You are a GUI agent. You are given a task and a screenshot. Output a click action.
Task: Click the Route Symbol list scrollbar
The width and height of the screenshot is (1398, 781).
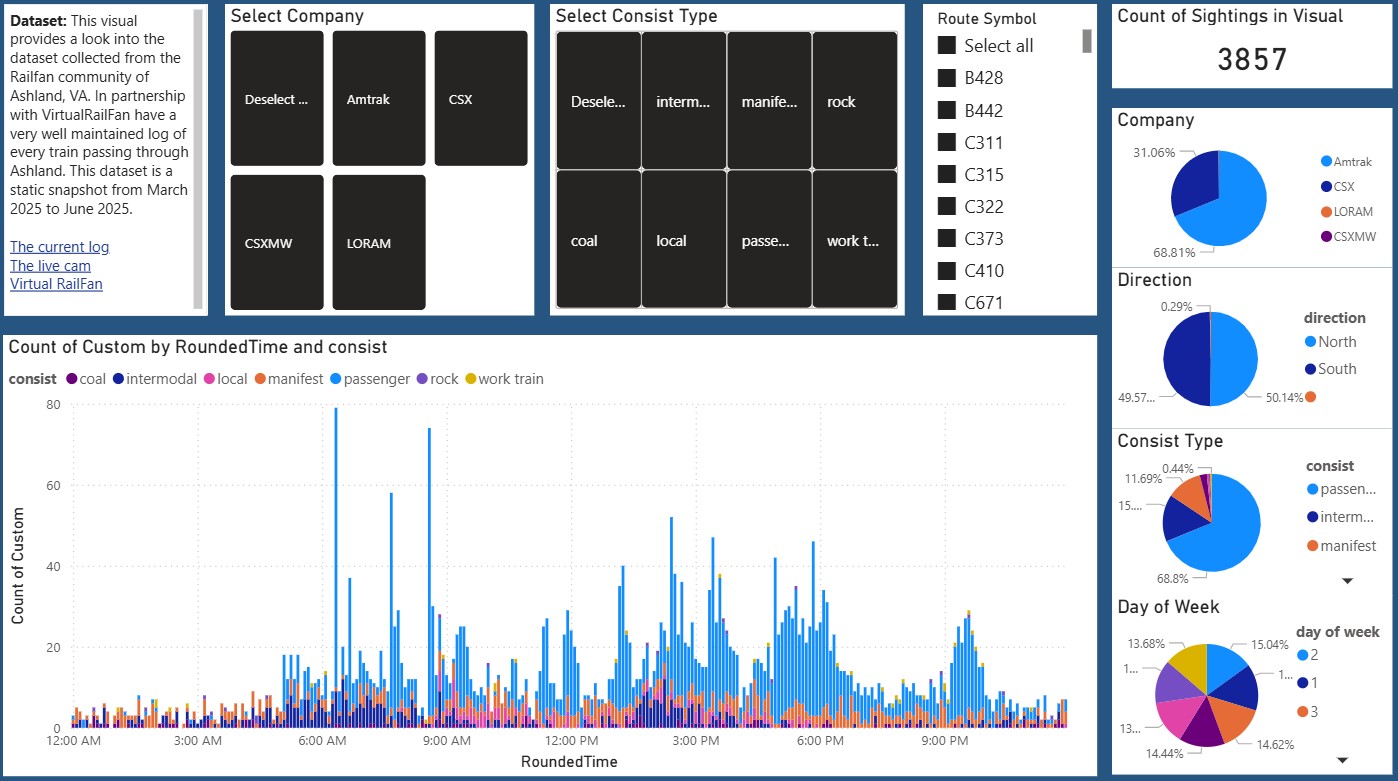pyautogui.click(x=1087, y=41)
